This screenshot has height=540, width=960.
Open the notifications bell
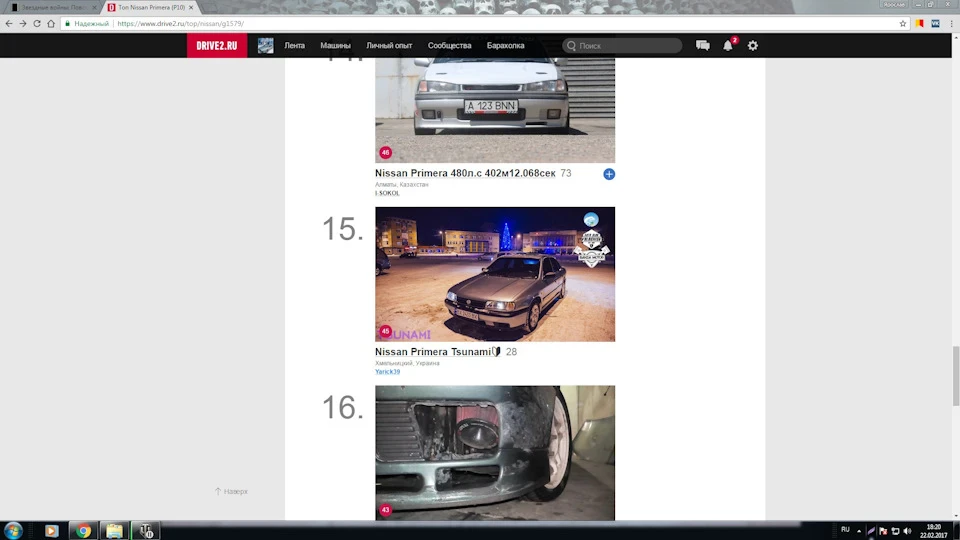coord(727,45)
